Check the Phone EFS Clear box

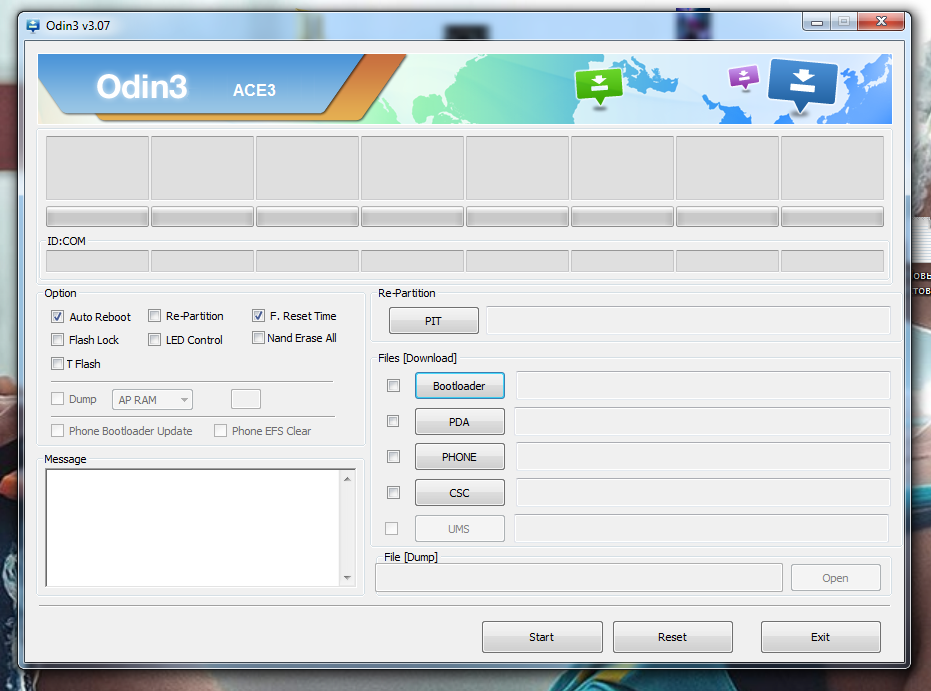click(x=220, y=430)
